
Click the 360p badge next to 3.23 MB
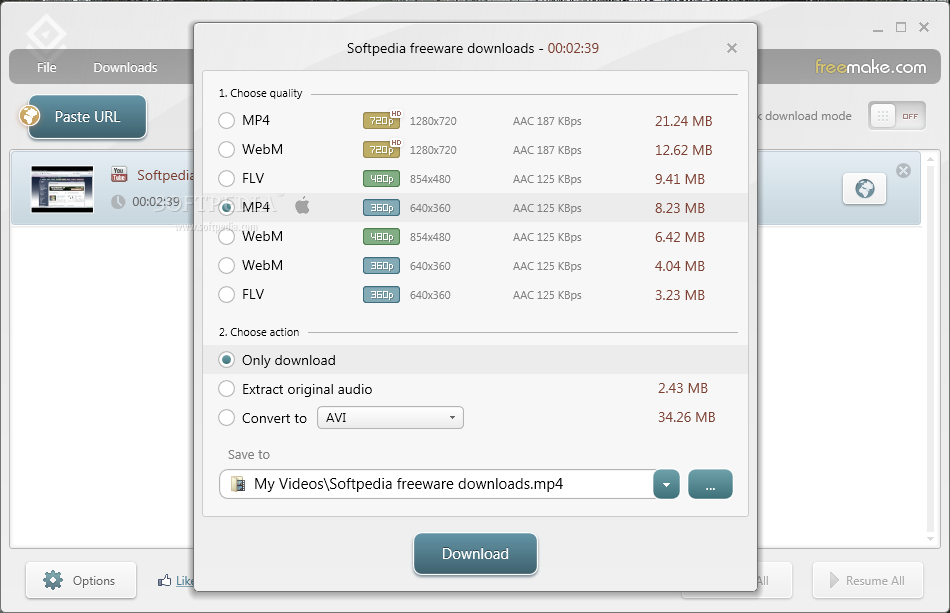(x=382, y=294)
